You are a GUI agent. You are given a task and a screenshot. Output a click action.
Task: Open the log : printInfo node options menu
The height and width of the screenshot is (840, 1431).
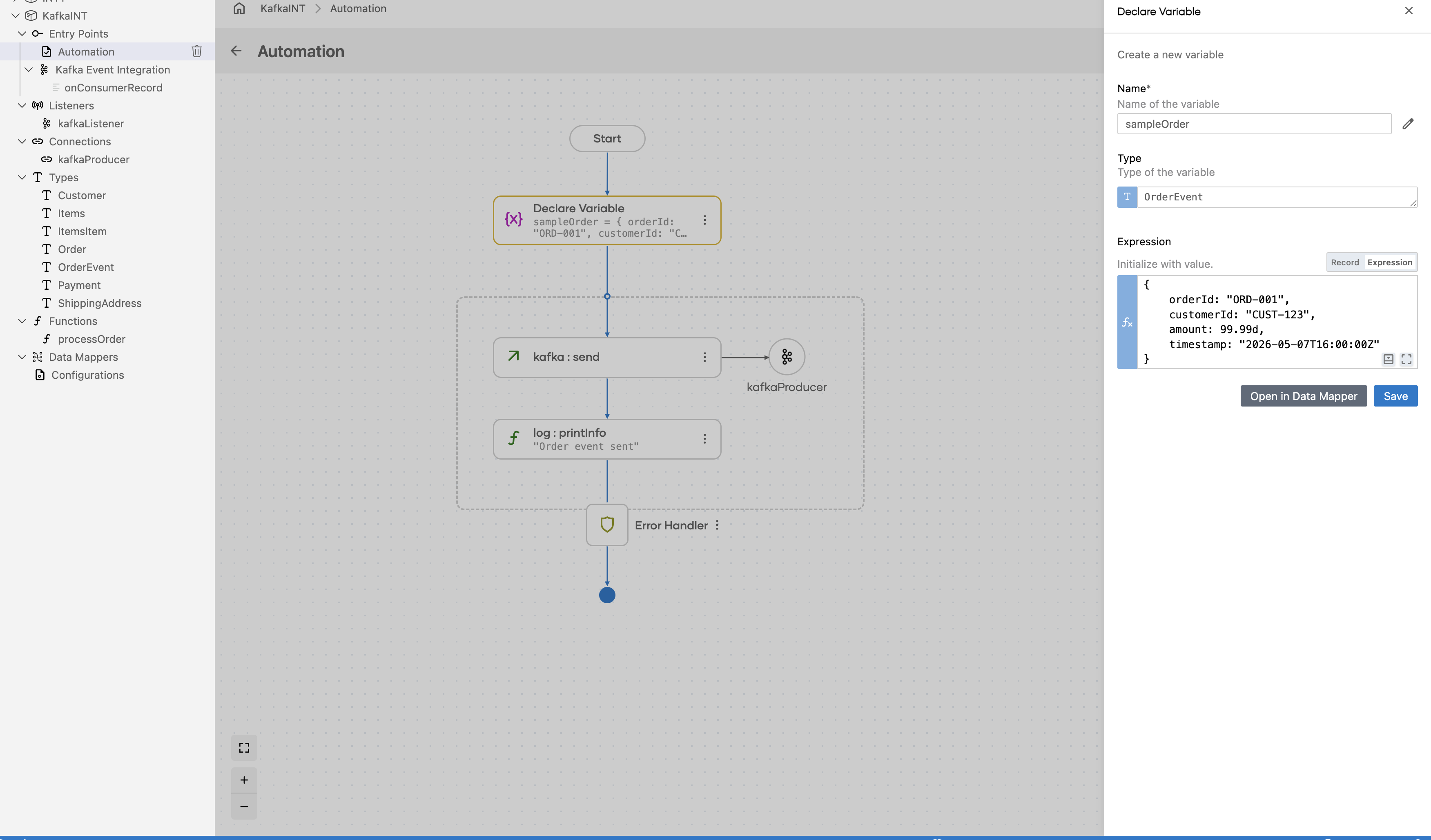coord(705,439)
